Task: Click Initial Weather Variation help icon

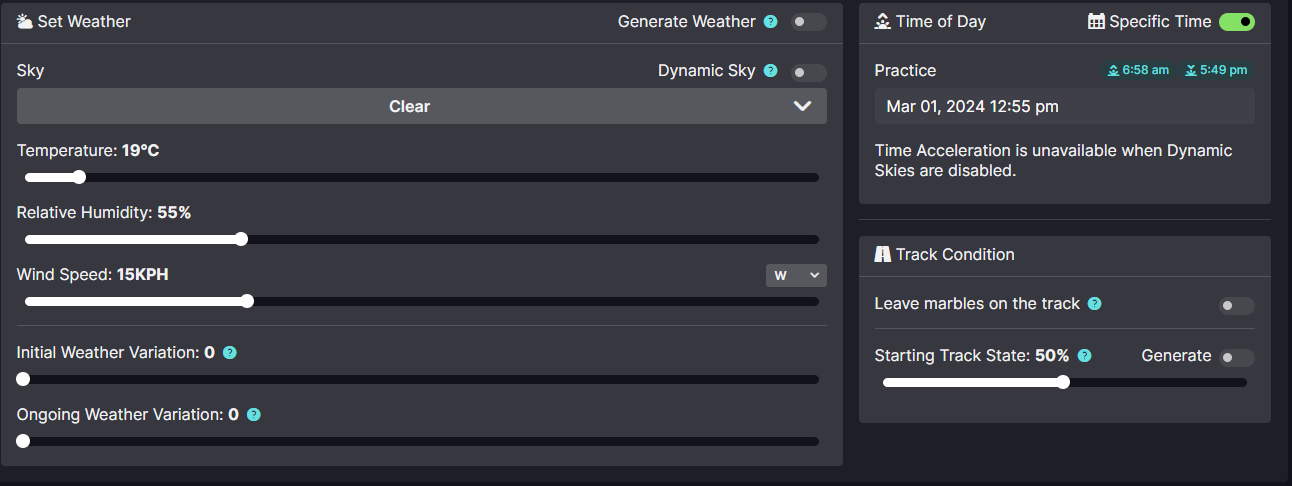Action: (x=229, y=353)
